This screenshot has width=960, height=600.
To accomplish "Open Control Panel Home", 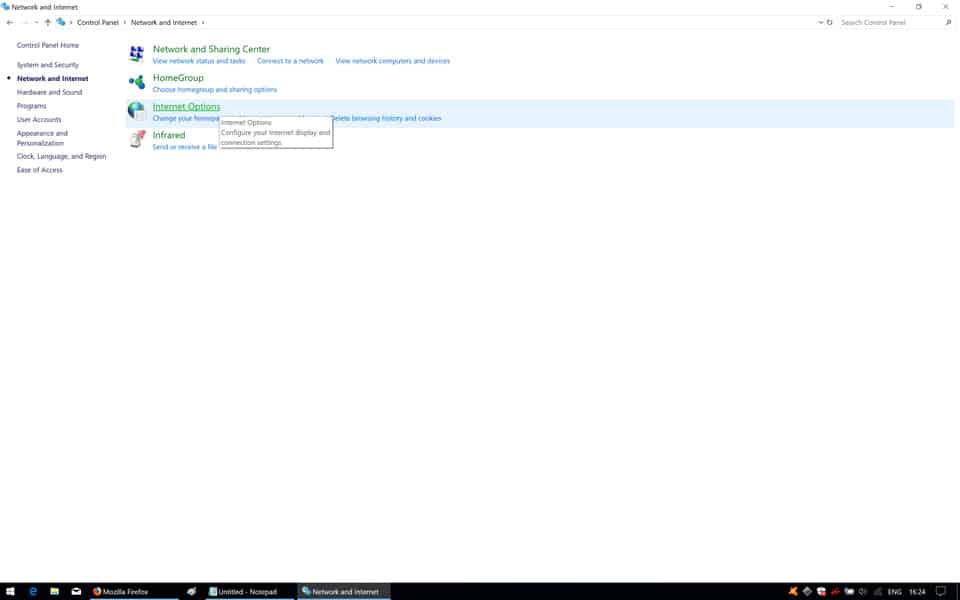I will [x=48, y=45].
